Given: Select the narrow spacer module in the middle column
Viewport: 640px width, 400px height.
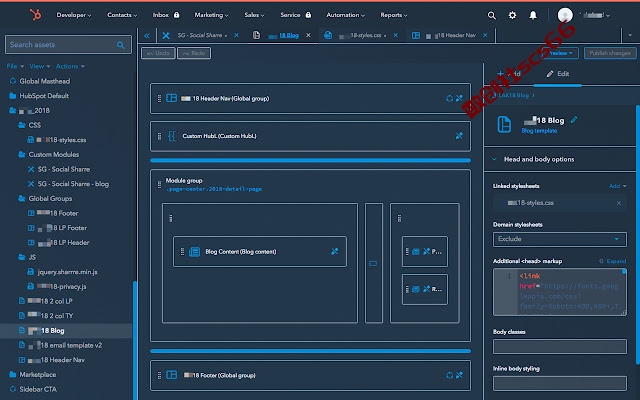Looking at the screenshot, I should (373, 263).
